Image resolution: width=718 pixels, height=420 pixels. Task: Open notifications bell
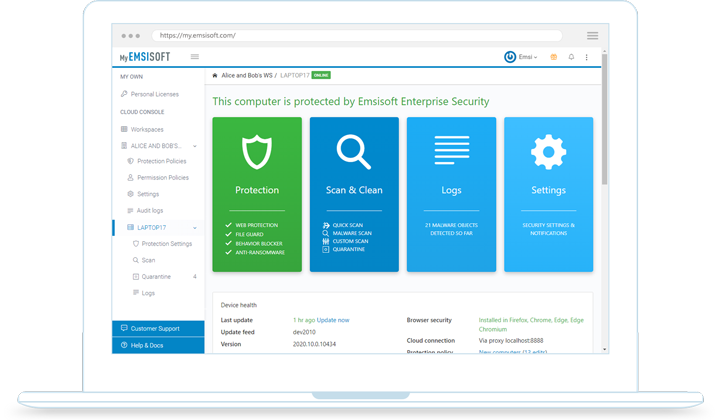[x=571, y=57]
